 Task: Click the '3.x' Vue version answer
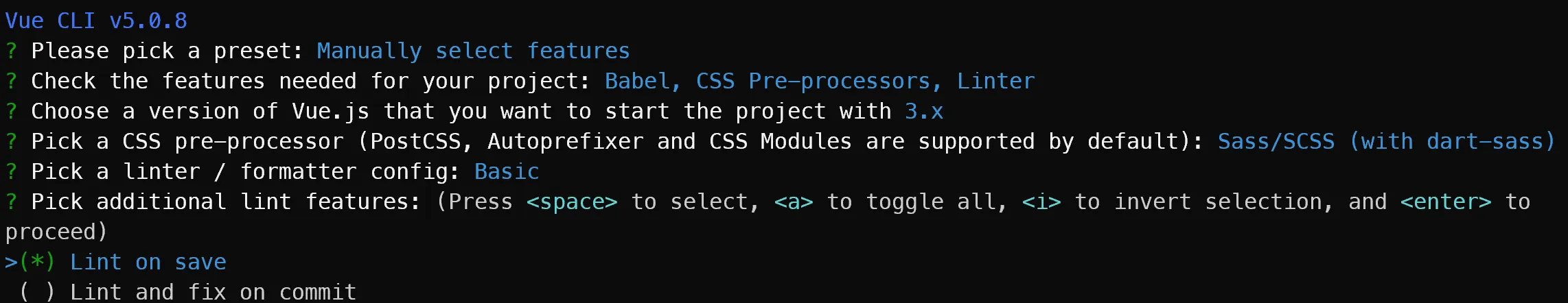click(923, 111)
